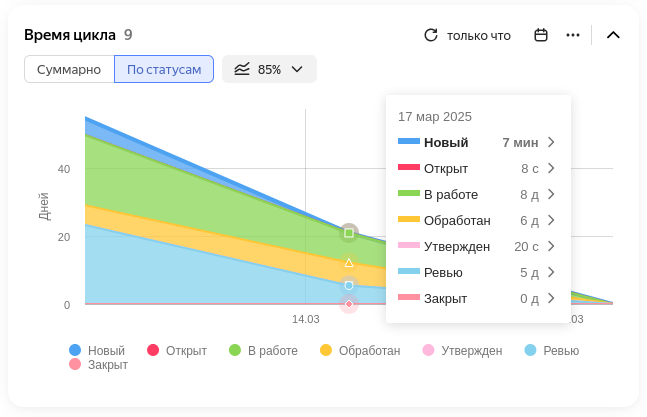Click the Утвержден legend label
The width and height of the screenshot is (647, 417).
[472, 351]
